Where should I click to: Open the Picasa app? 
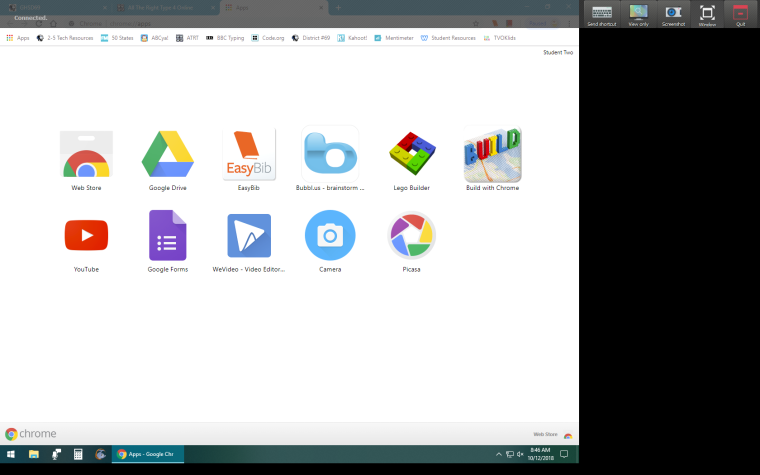click(x=412, y=235)
